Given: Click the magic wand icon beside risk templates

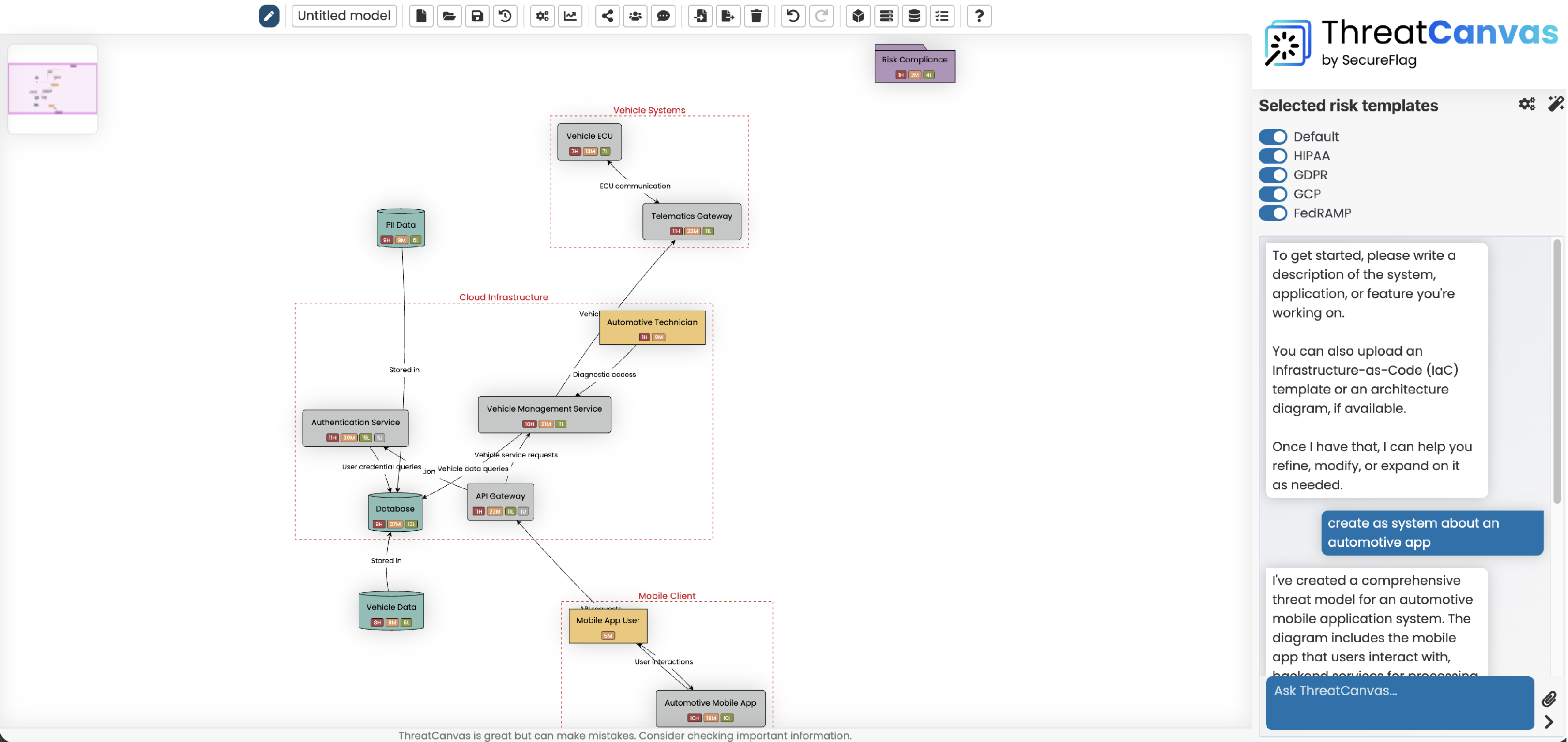Looking at the screenshot, I should pos(1555,104).
